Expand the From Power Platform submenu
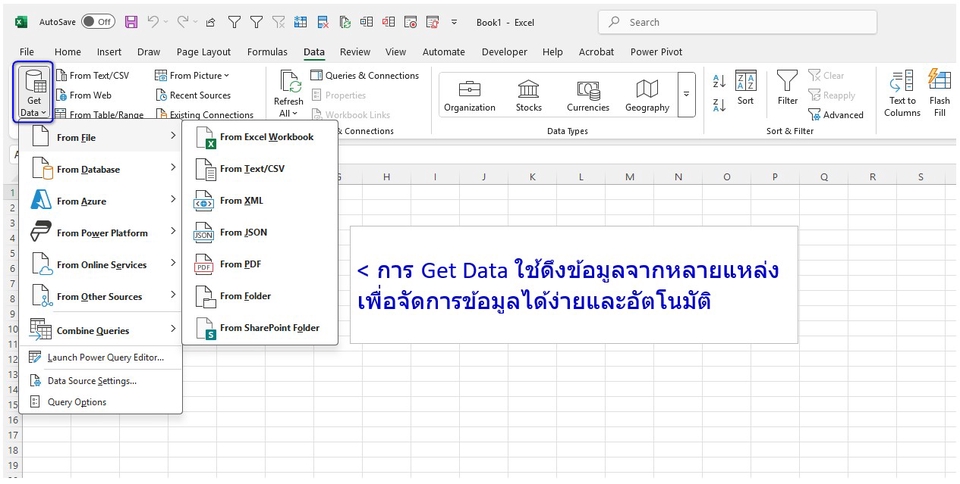The height and width of the screenshot is (484, 960). [101, 233]
